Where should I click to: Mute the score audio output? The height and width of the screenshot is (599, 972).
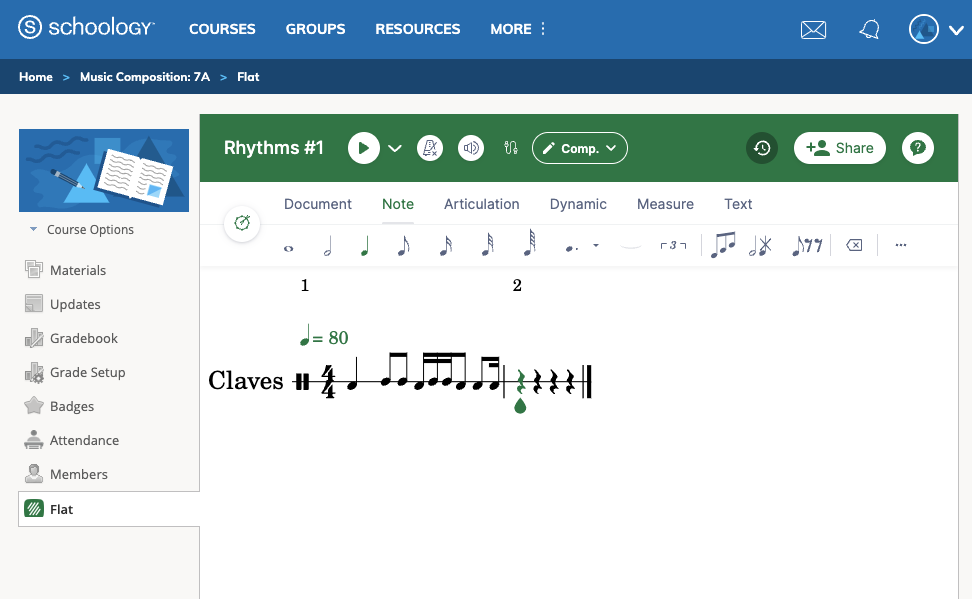pyautogui.click(x=470, y=148)
